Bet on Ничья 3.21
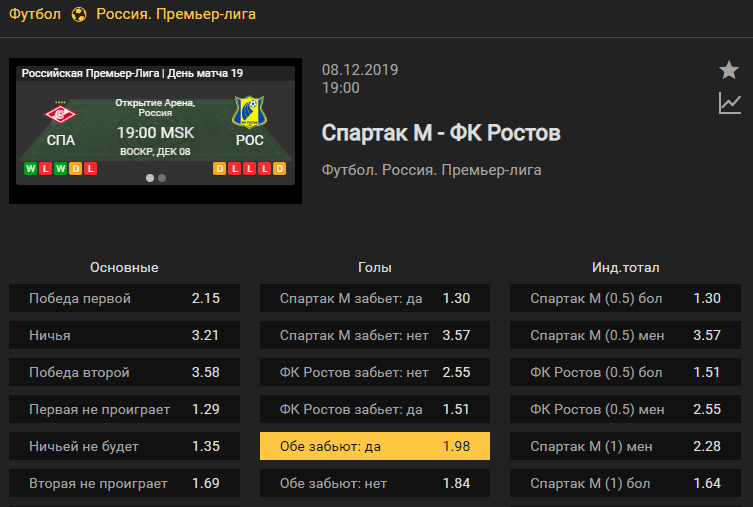The width and height of the screenshot is (753, 507). [124, 335]
